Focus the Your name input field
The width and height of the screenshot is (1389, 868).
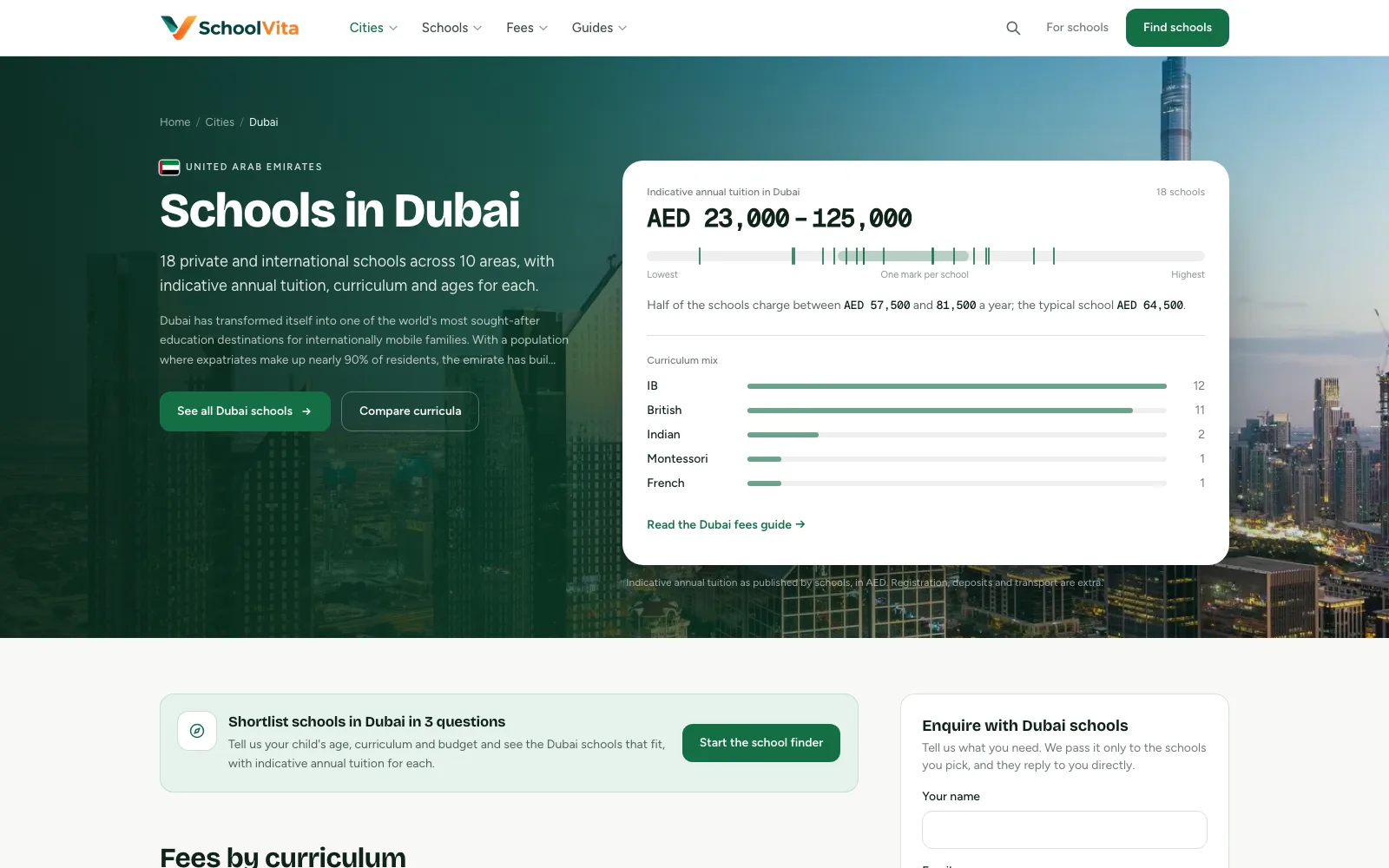1064,830
